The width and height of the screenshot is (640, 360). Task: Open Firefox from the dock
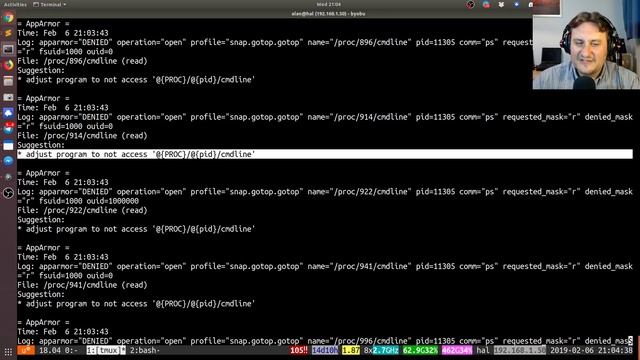click(x=8, y=65)
